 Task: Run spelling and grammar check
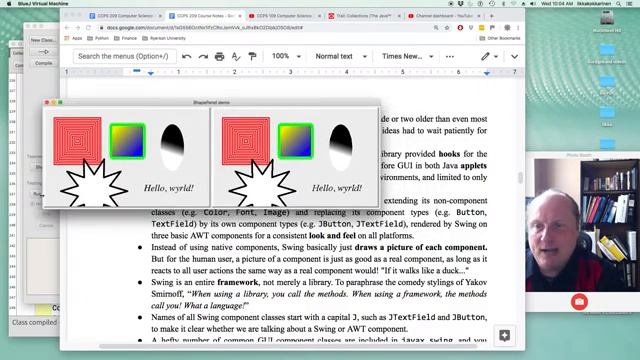[x=236, y=56]
